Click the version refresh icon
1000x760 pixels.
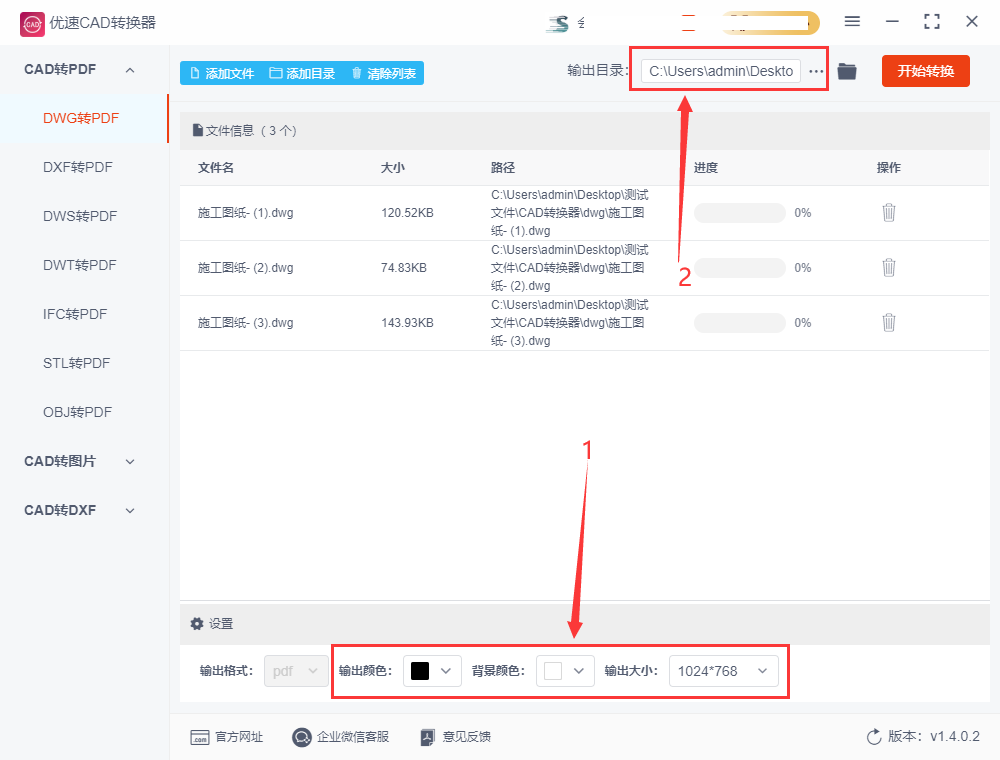[874, 737]
